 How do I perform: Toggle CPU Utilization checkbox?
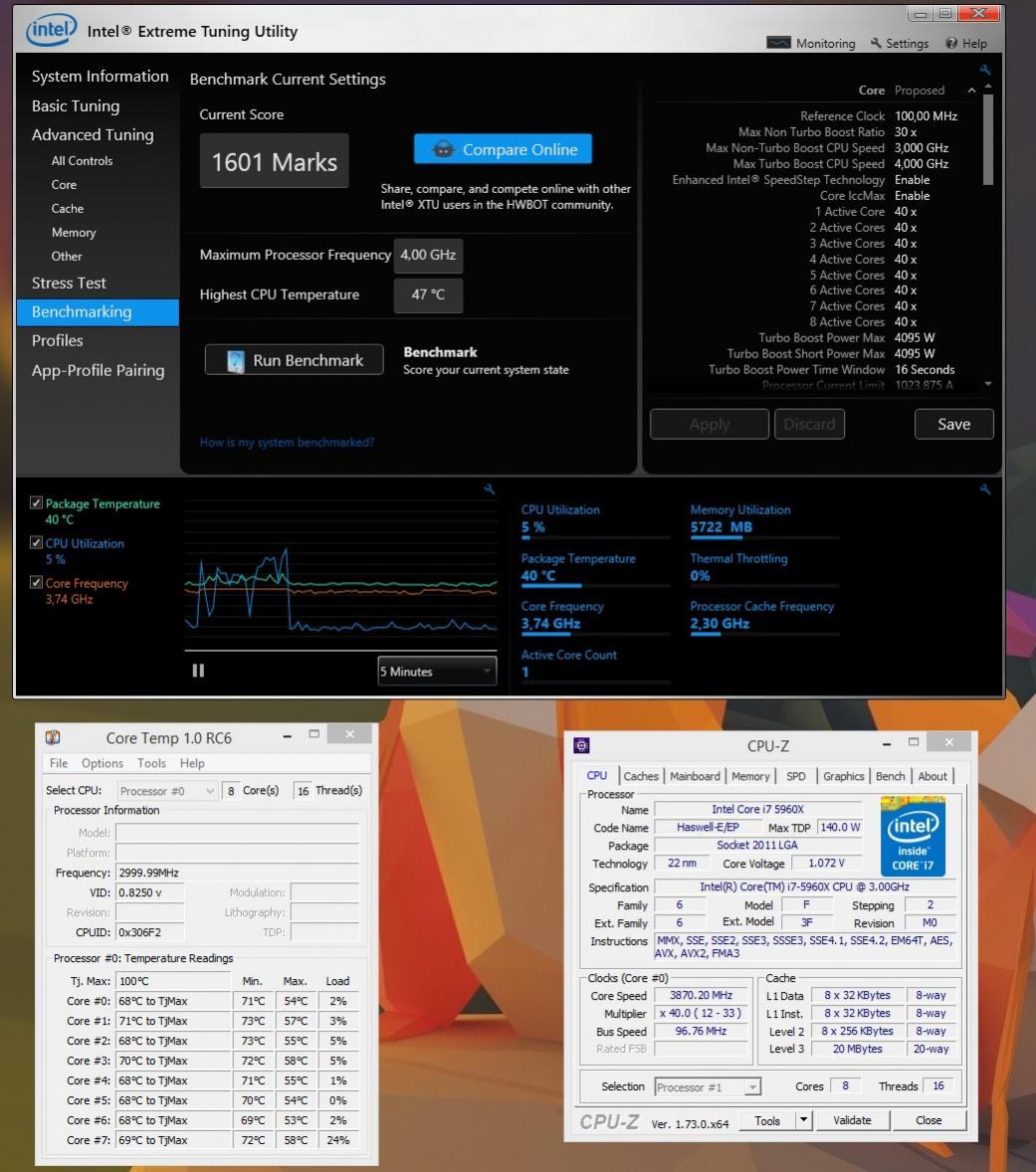click(36, 542)
